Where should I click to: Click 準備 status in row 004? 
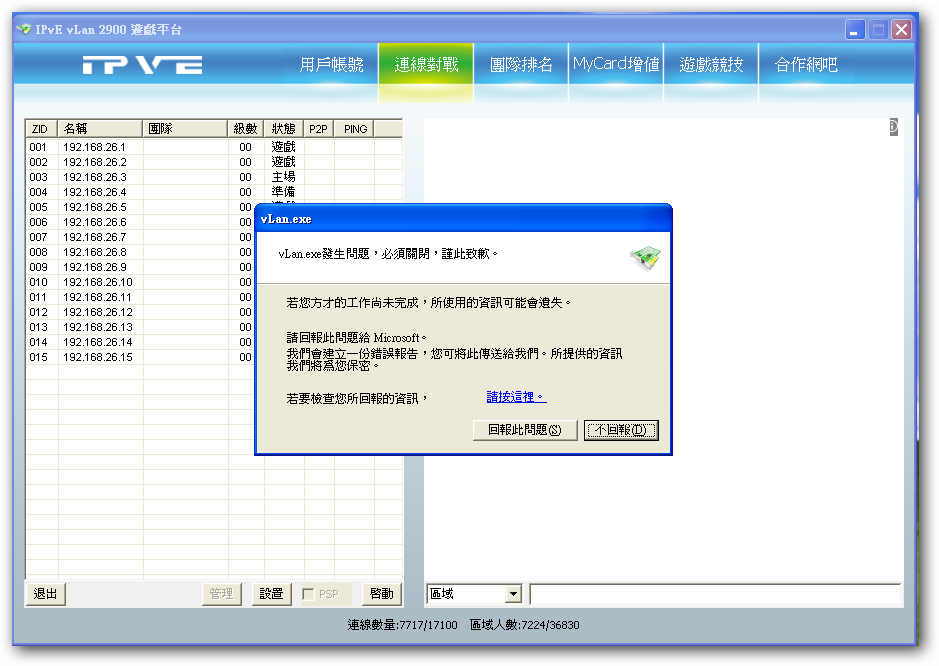point(283,192)
